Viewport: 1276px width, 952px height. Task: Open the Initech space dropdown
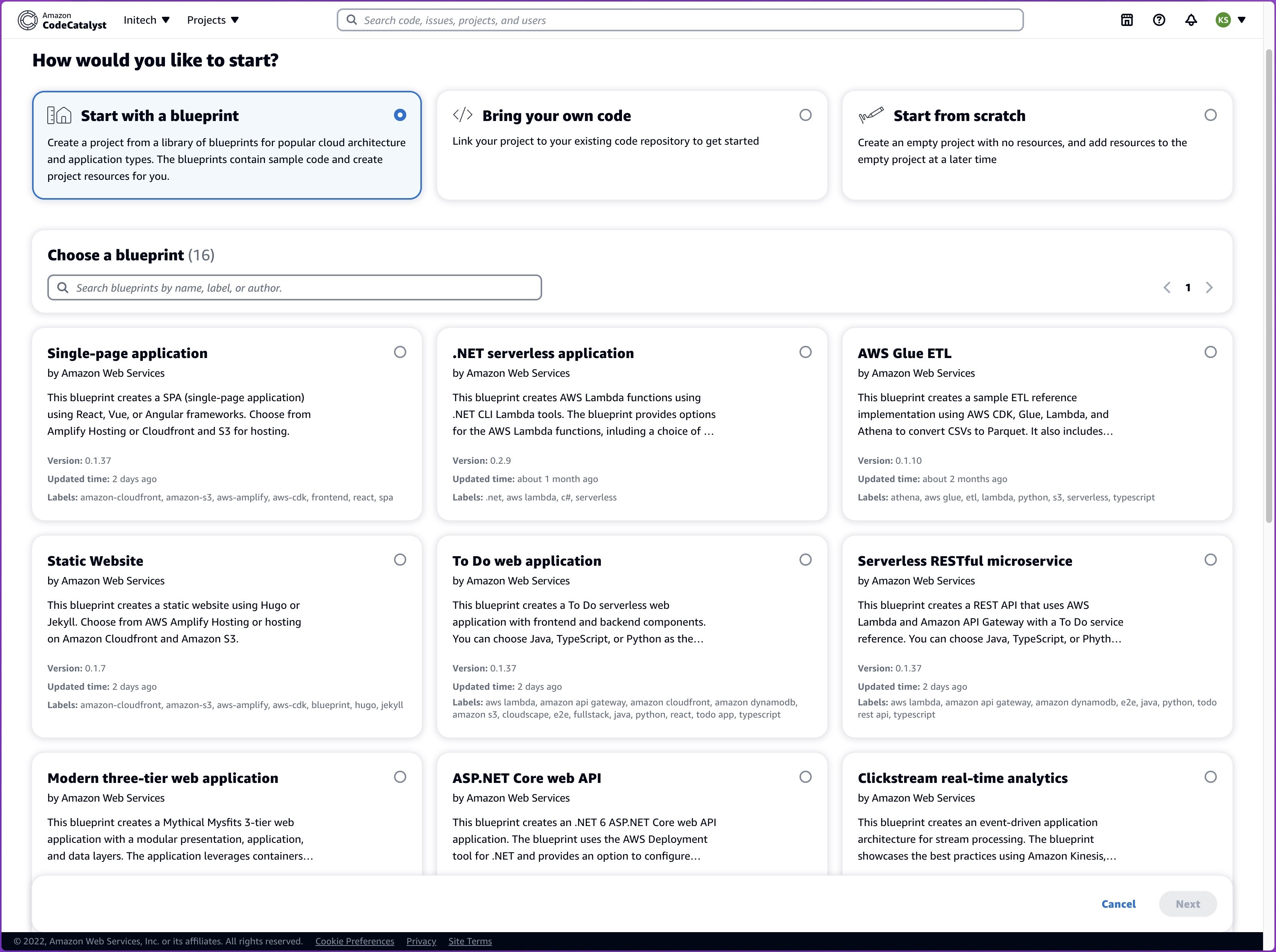tap(146, 20)
